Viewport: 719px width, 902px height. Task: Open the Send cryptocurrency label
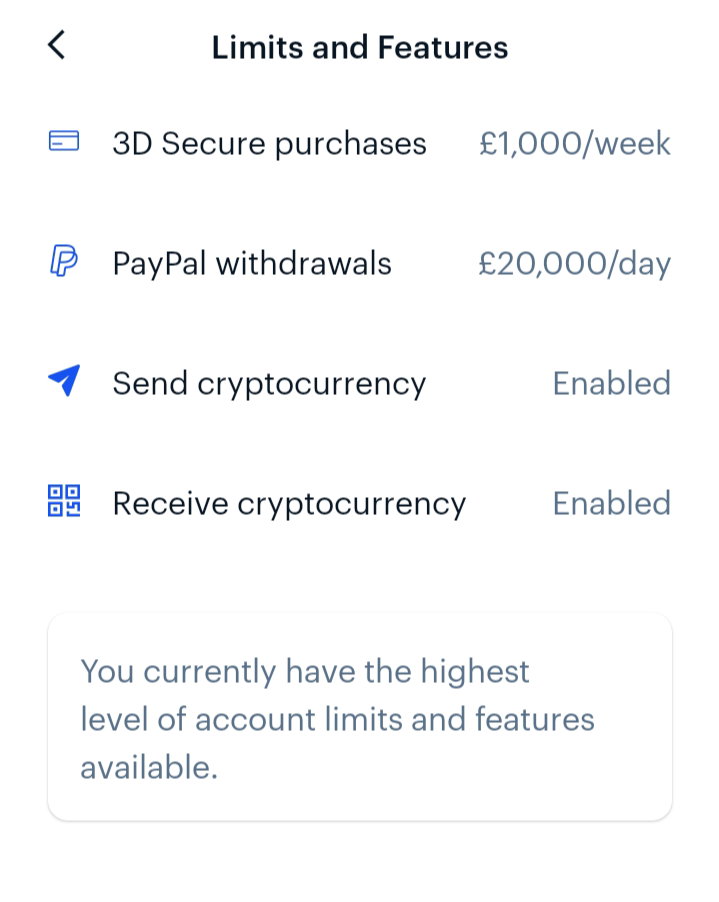click(269, 384)
